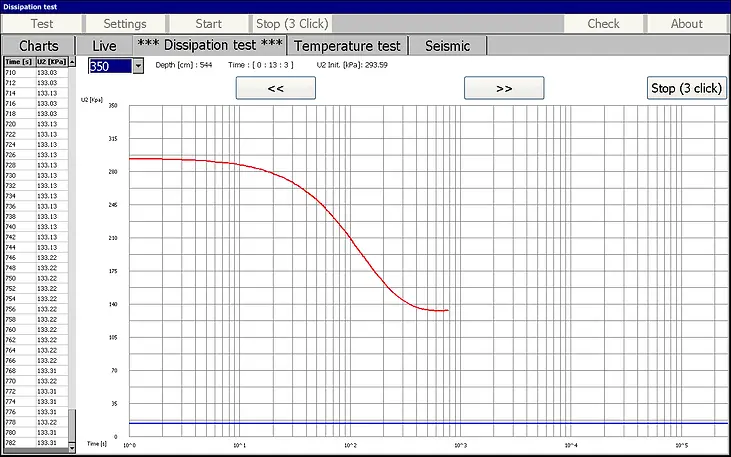The width and height of the screenshot is (731, 457).
Task: Click the 350 value field of the combo box
Action: [x=110, y=66]
